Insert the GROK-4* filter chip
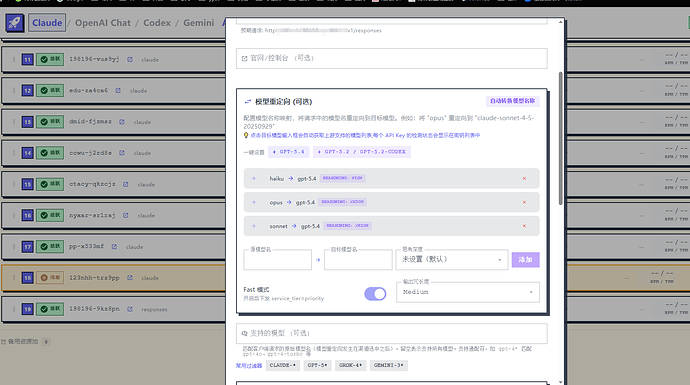Image resolution: width=690 pixels, height=385 pixels. click(x=350, y=365)
